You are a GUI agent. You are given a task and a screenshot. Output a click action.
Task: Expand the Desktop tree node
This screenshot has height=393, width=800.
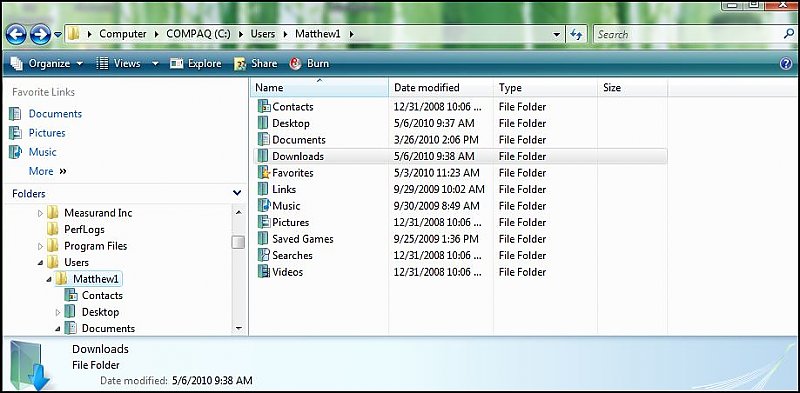click(x=58, y=312)
